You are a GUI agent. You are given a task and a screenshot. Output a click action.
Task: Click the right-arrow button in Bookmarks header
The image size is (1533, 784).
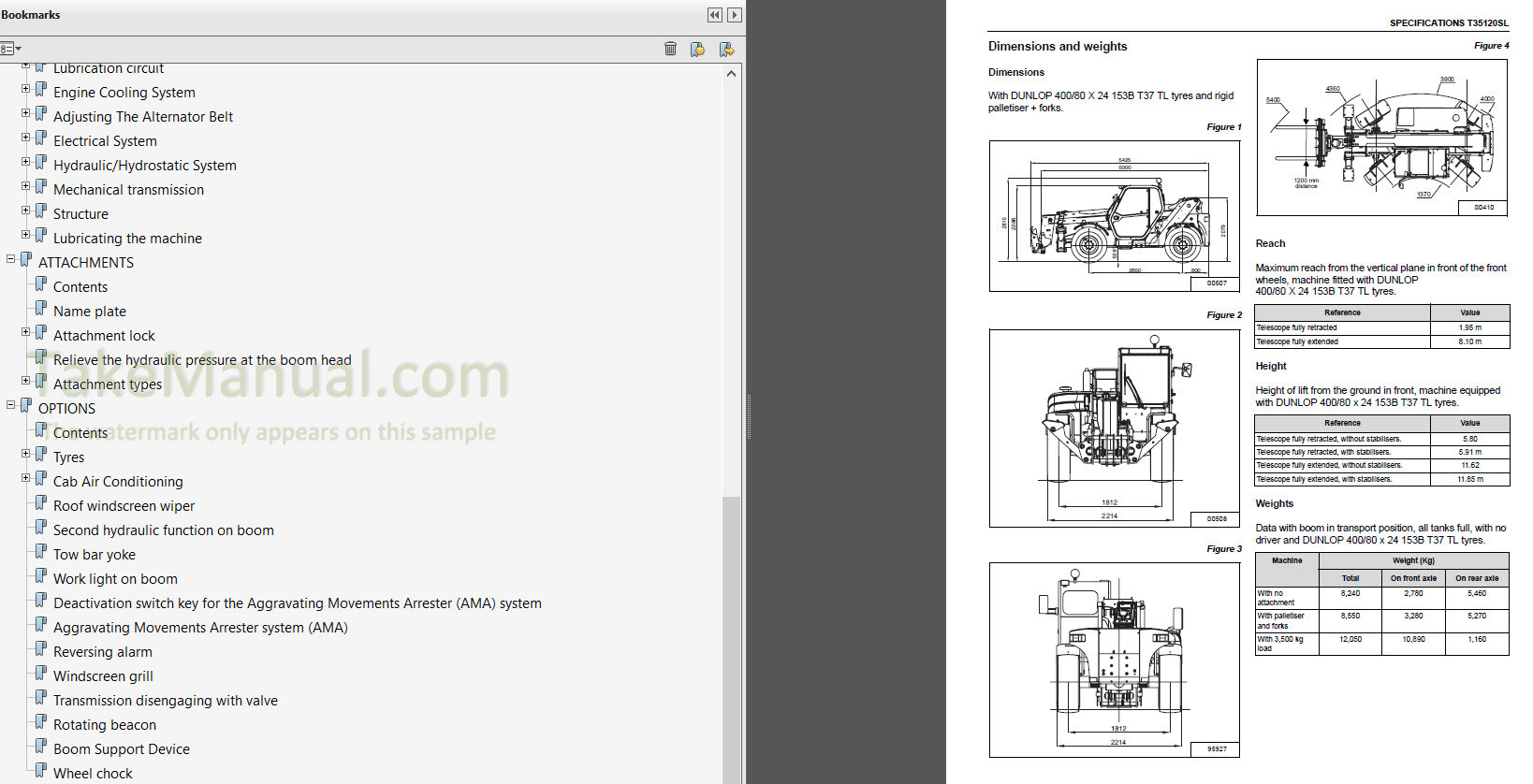pos(735,15)
